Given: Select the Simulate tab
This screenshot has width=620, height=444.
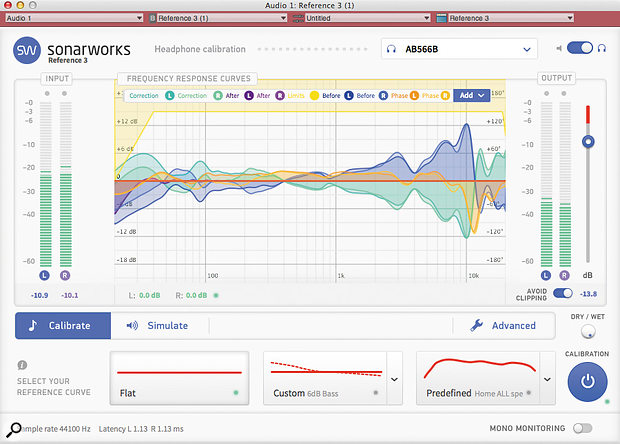Looking at the screenshot, I should tap(160, 325).
